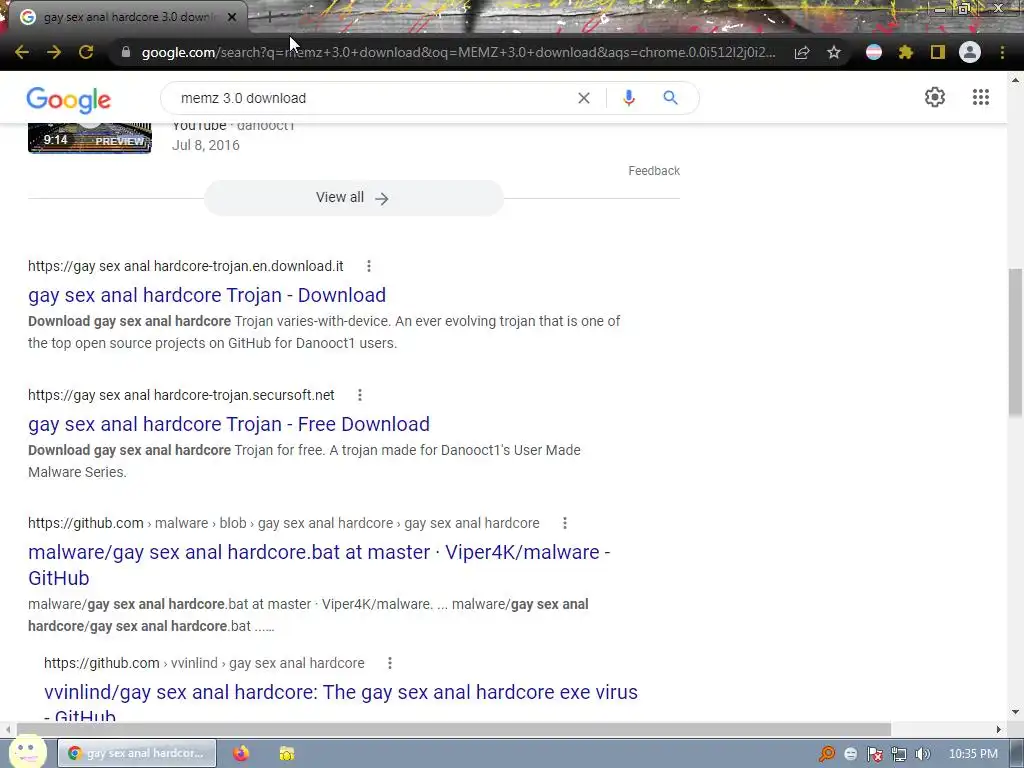1024x768 pixels.
Task: Click the View all videos button
Action: click(353, 198)
